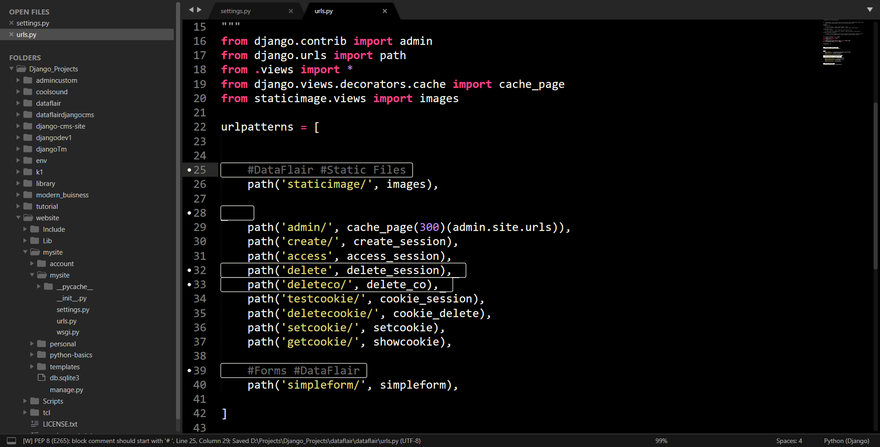The height and width of the screenshot is (447, 880).
Task: Close the urls.py editor tab
Action: point(386,11)
